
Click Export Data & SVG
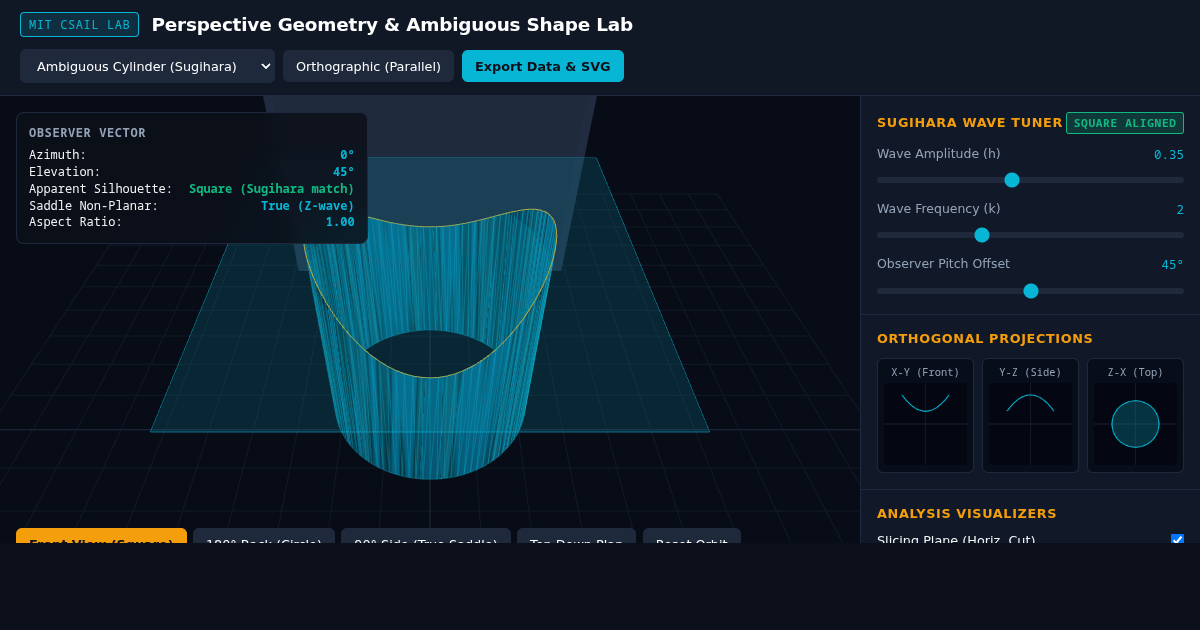[x=543, y=66]
